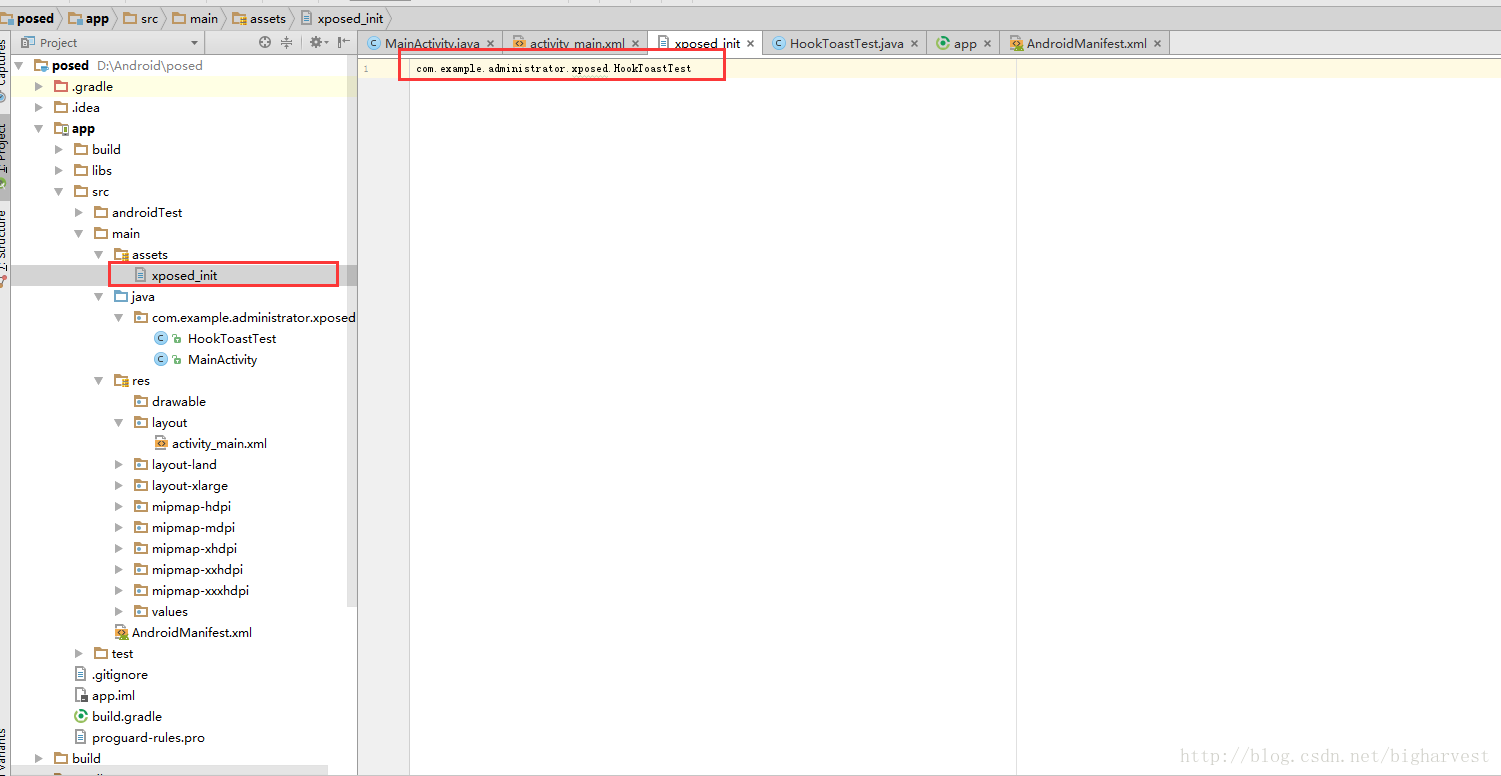Screen dimensions: 1501x776
Task: Select xposed_init file in project tree
Action: click(184, 275)
